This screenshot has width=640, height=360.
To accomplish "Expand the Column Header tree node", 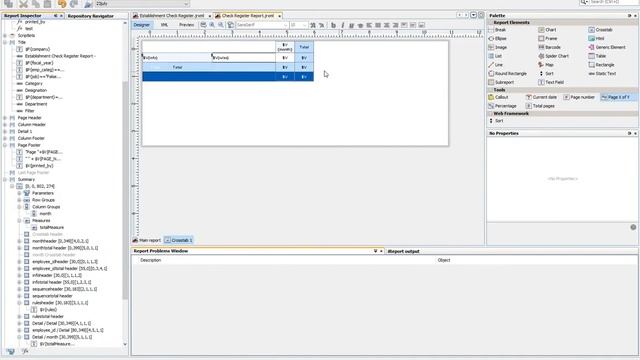I will 5,125.
